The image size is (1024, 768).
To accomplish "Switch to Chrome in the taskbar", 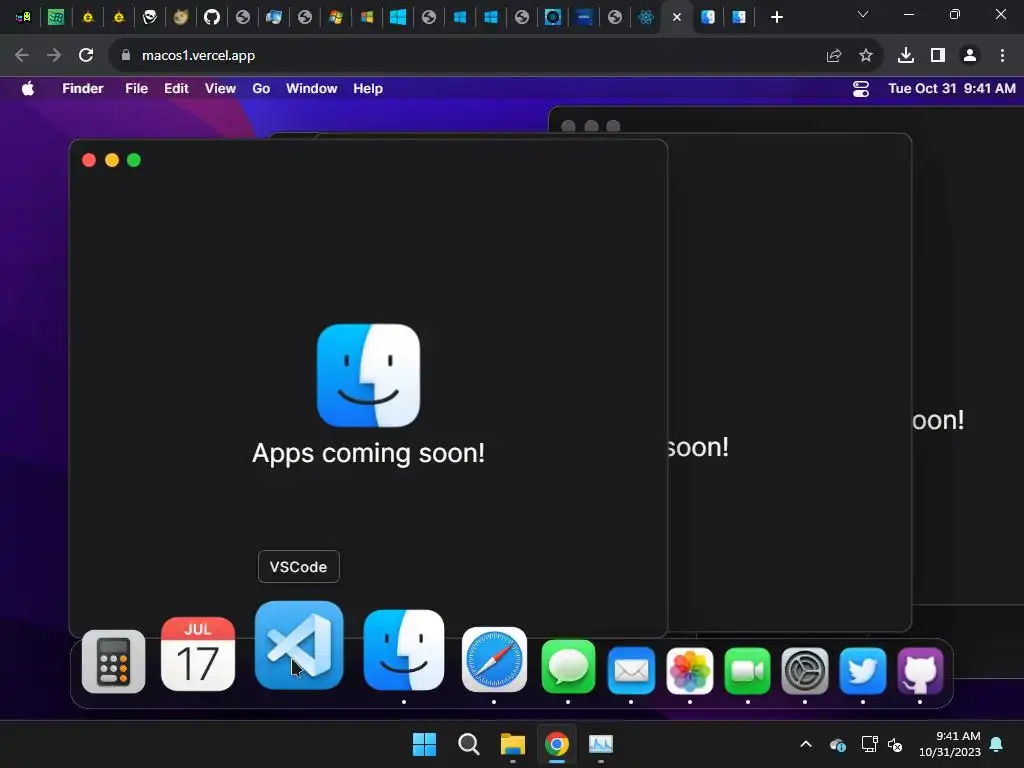I will click(556, 744).
